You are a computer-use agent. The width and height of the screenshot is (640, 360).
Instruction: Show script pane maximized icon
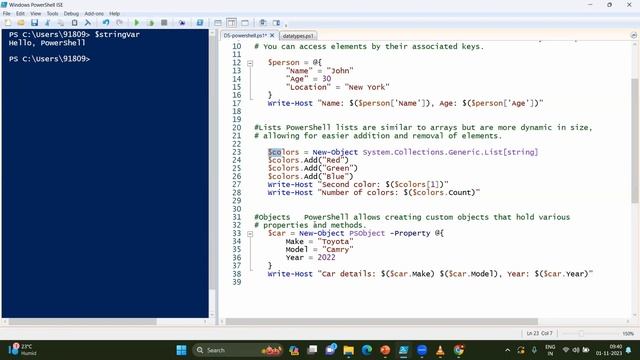pos(245,23)
